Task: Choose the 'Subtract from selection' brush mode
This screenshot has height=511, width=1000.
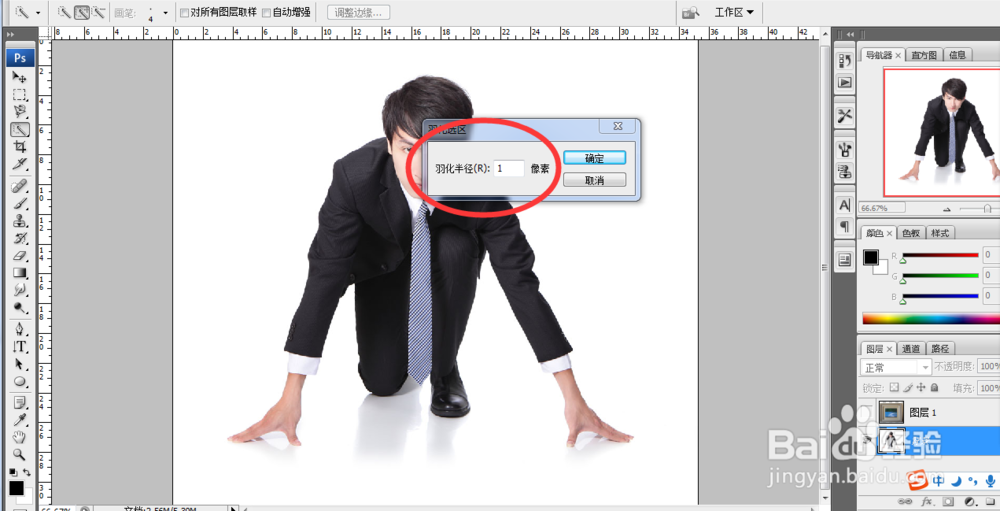Action: tap(98, 12)
